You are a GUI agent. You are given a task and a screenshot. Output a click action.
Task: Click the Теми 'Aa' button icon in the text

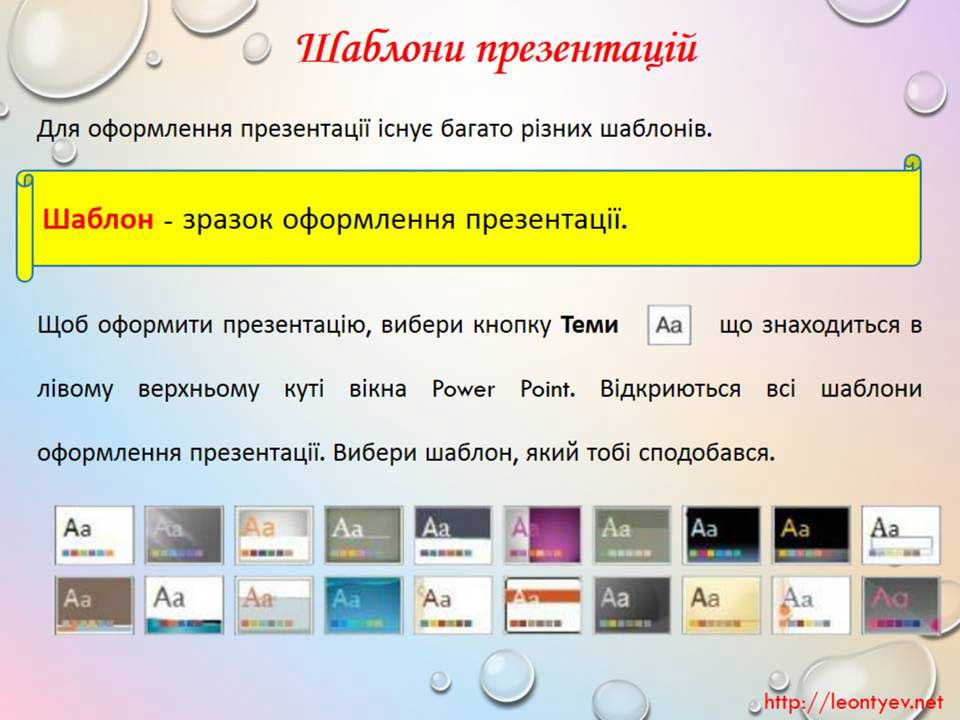tap(670, 326)
